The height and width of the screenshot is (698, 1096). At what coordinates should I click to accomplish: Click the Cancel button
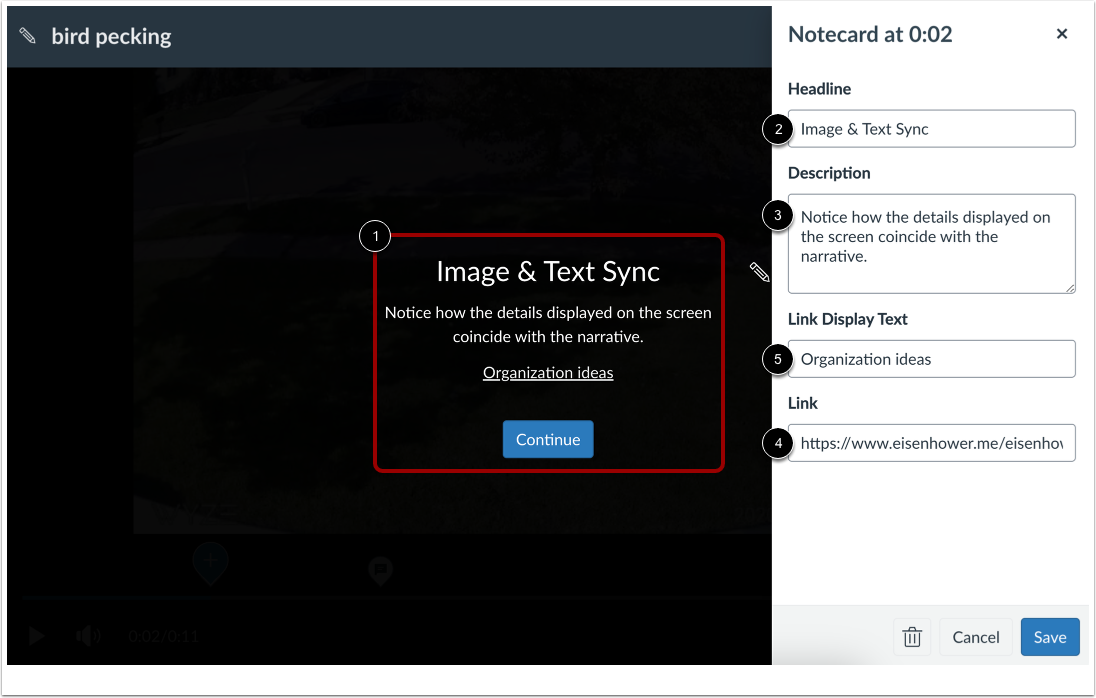point(976,637)
